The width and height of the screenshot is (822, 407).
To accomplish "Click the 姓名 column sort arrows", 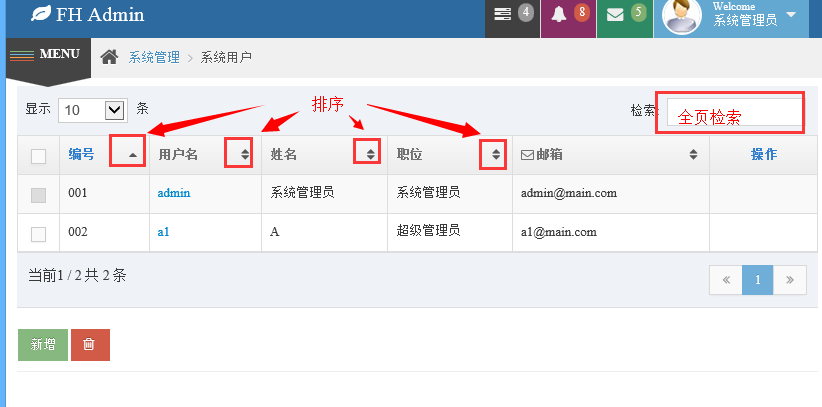I will [x=371, y=154].
